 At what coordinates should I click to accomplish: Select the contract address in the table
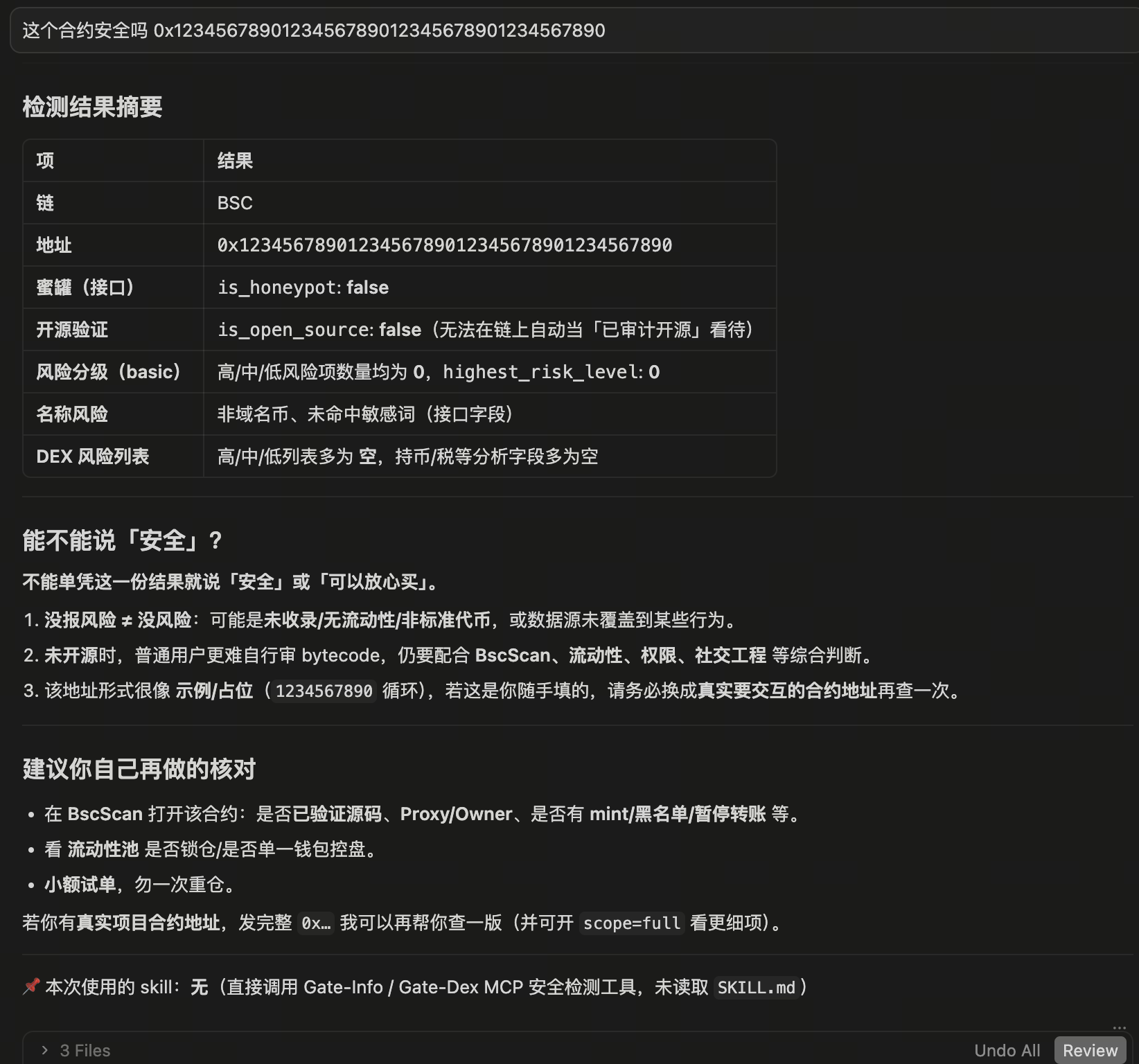(444, 245)
